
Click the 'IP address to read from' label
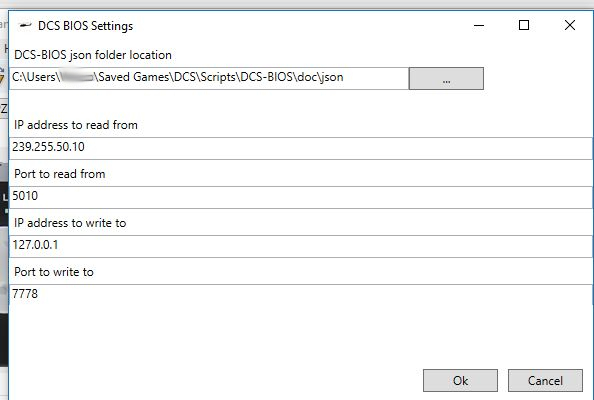point(76,125)
